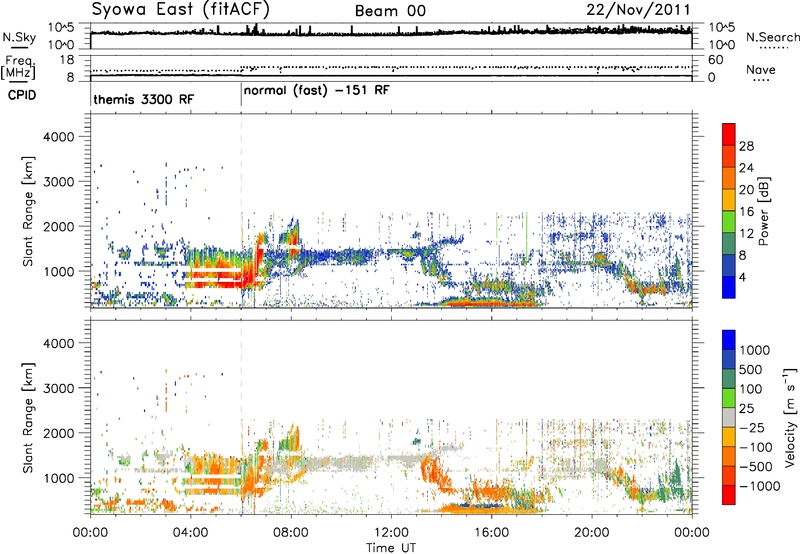Screen dimensions: 800x554
Task: Click the 'N.Search' legend label
Action: pos(772,37)
